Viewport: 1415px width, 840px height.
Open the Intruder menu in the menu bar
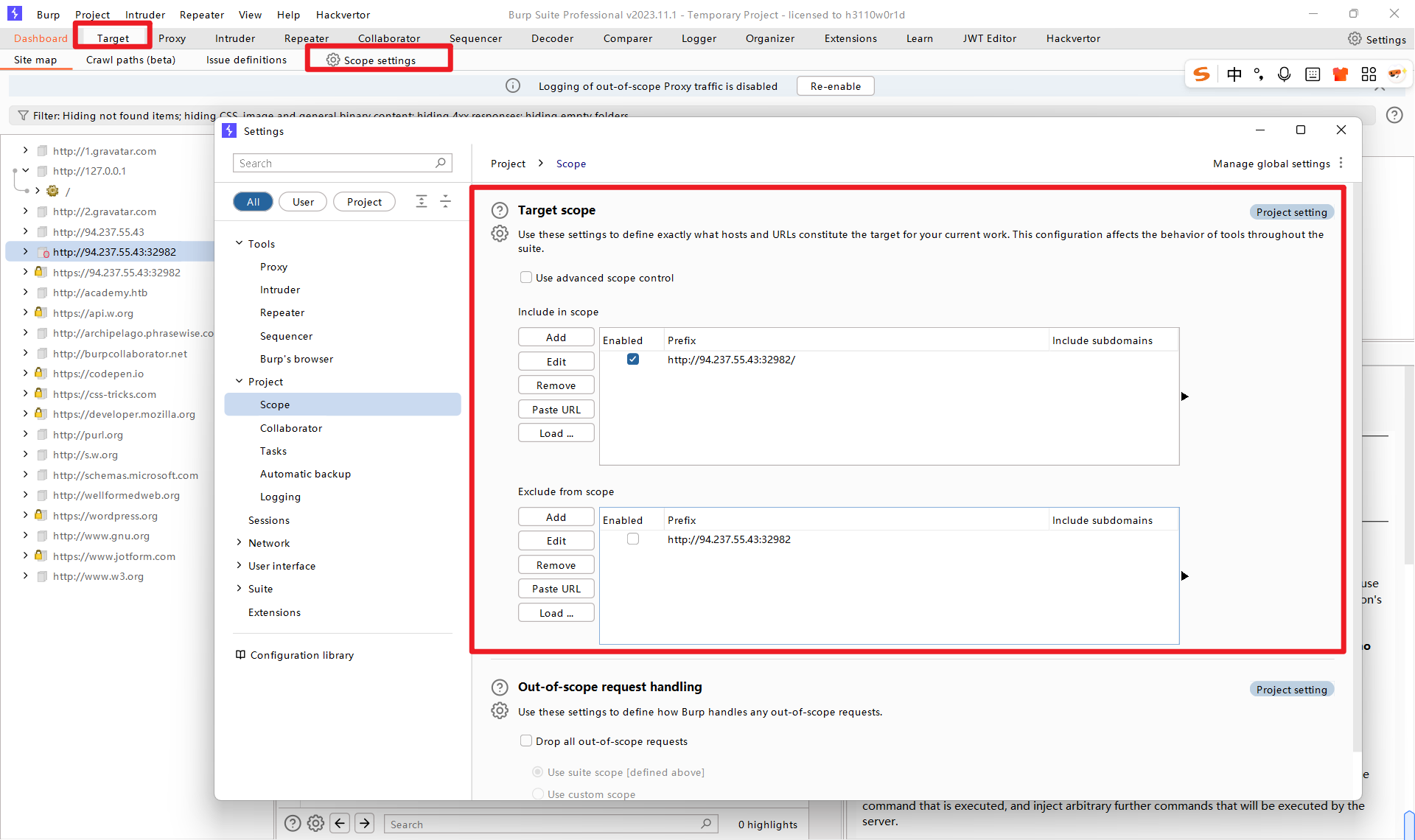point(144,15)
